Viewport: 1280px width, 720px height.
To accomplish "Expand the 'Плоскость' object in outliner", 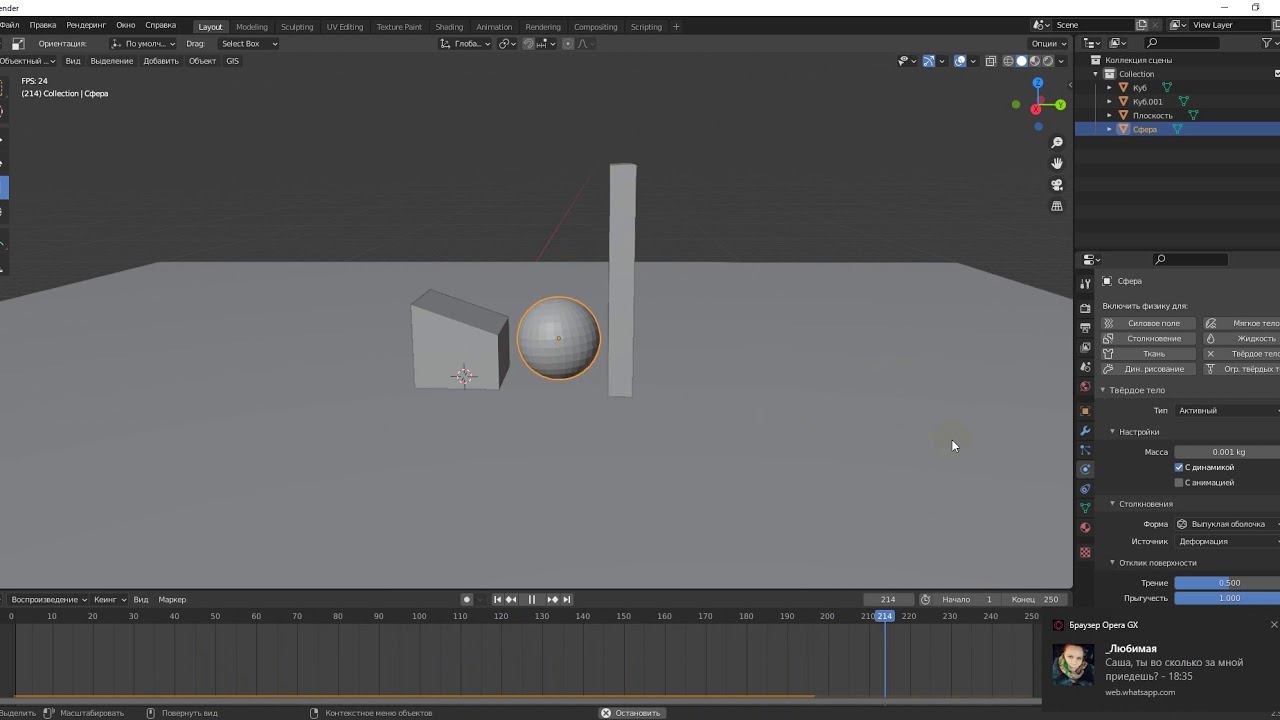I will (x=1109, y=116).
